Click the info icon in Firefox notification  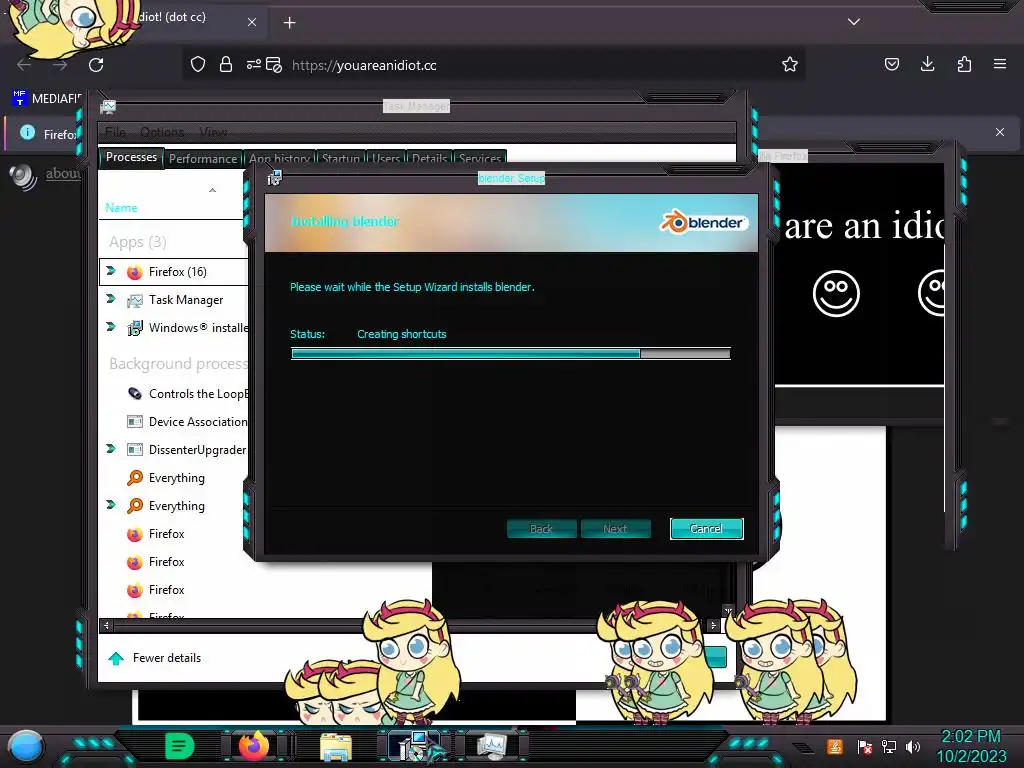(27, 132)
